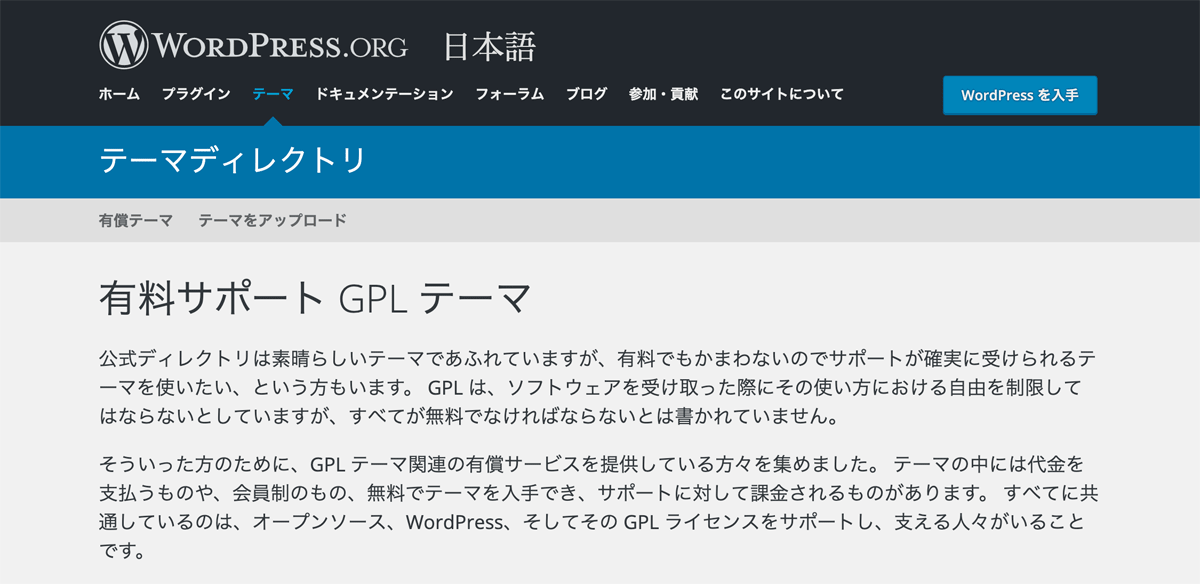Viewport: 1200px width, 584px height.
Task: Open the テーマをアップロード link
Action: pos(272,220)
